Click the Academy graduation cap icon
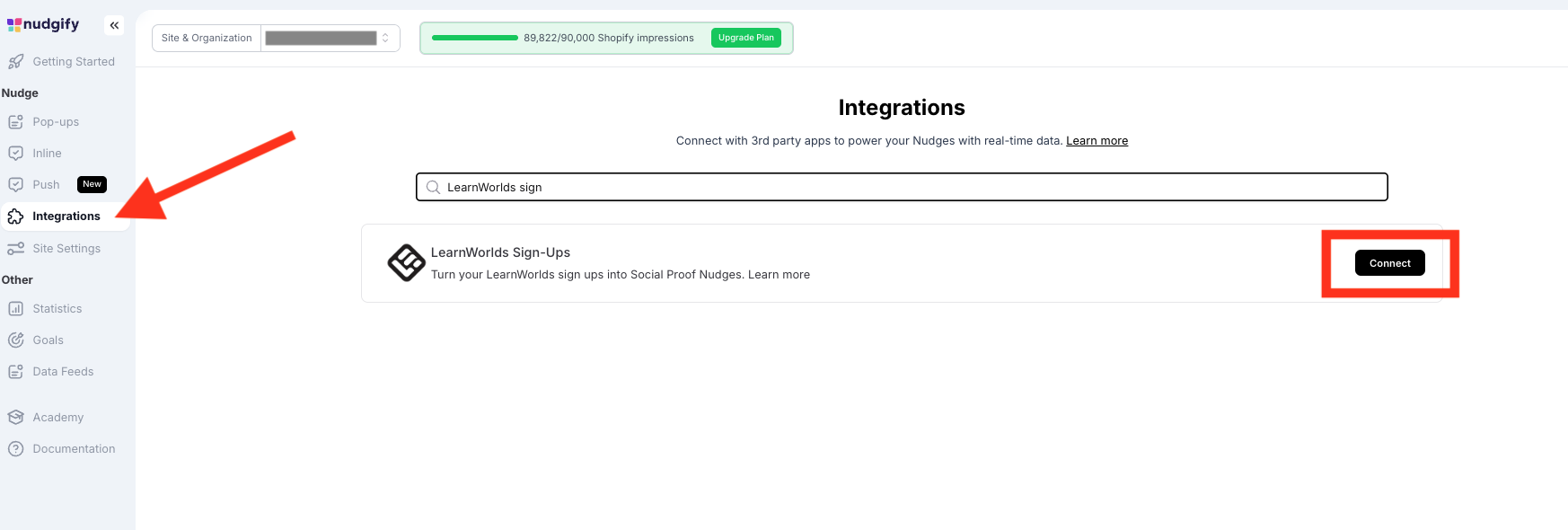The height and width of the screenshot is (530, 1568). pyautogui.click(x=15, y=418)
